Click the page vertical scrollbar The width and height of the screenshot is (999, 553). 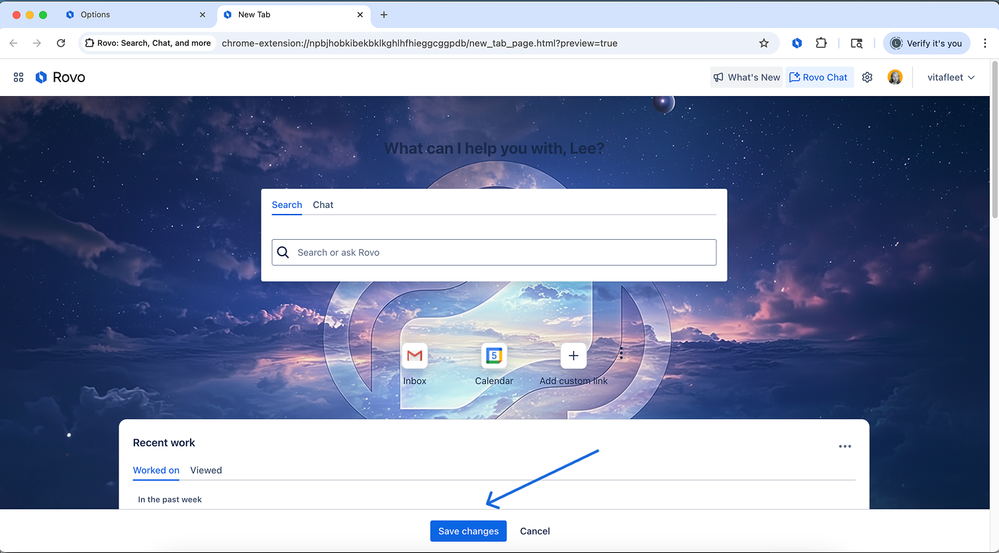pyautogui.click(x=995, y=140)
